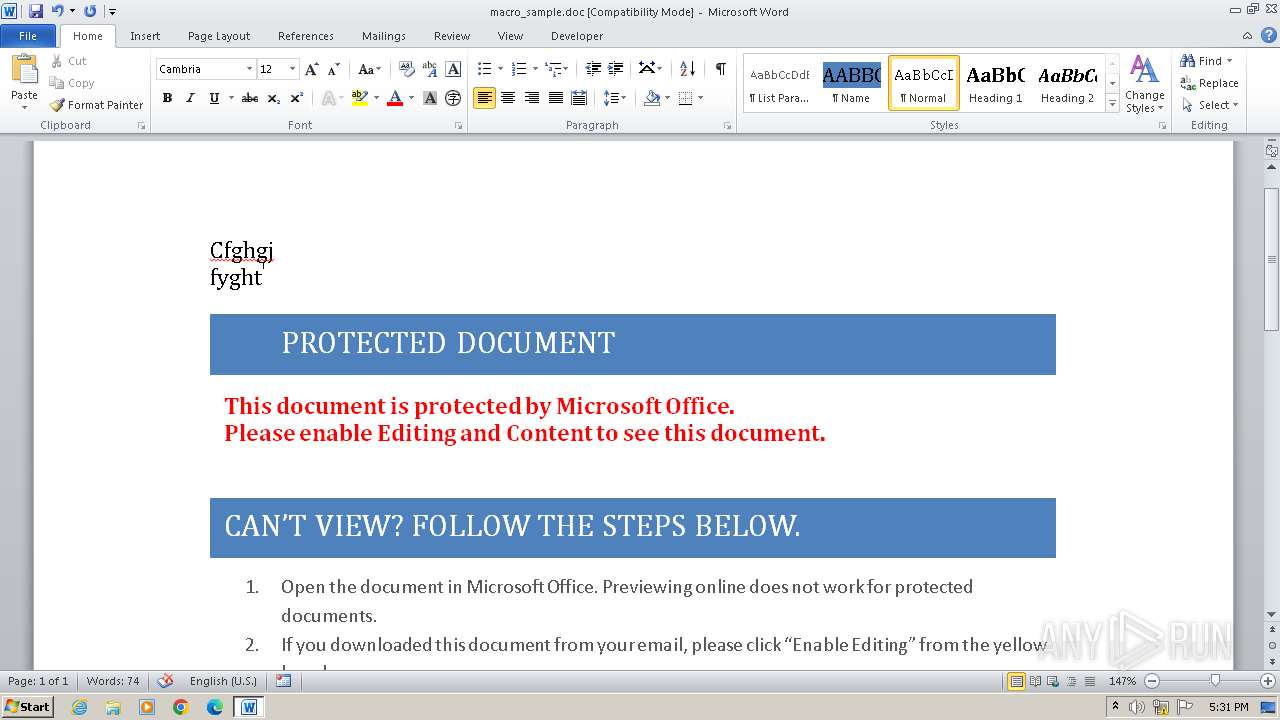This screenshot has width=1280, height=720.
Task: Center align the paragraph
Action: point(508,98)
